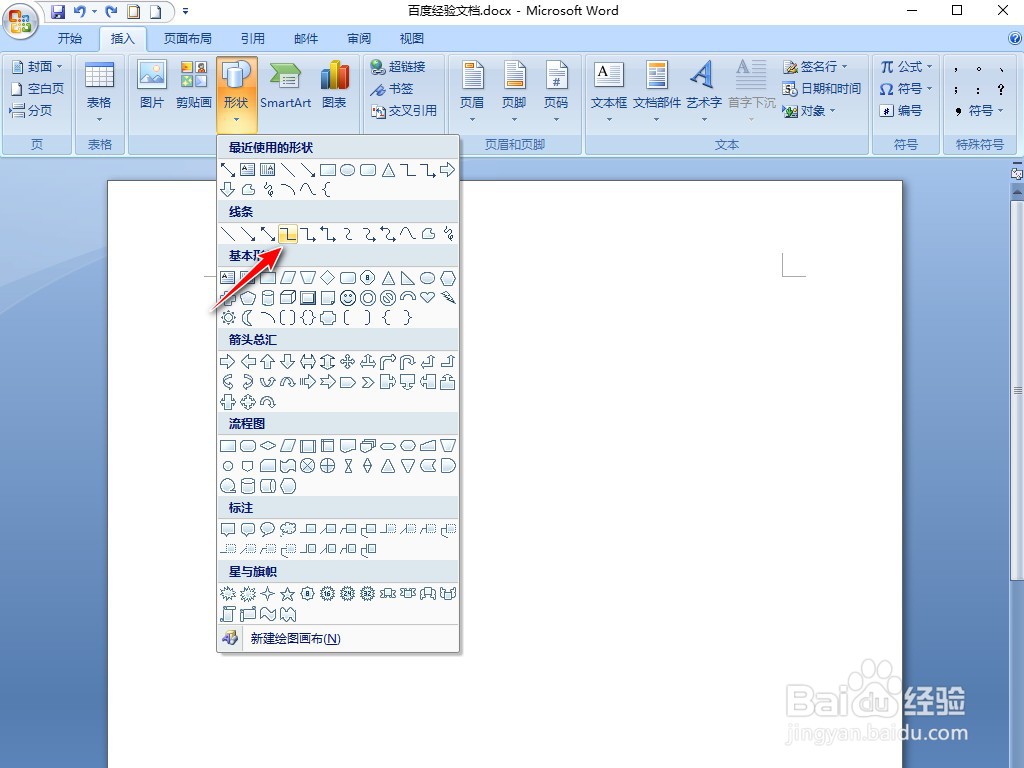
Task: Select the Flowchart Magnetic Disk shape
Action: [x=248, y=486]
